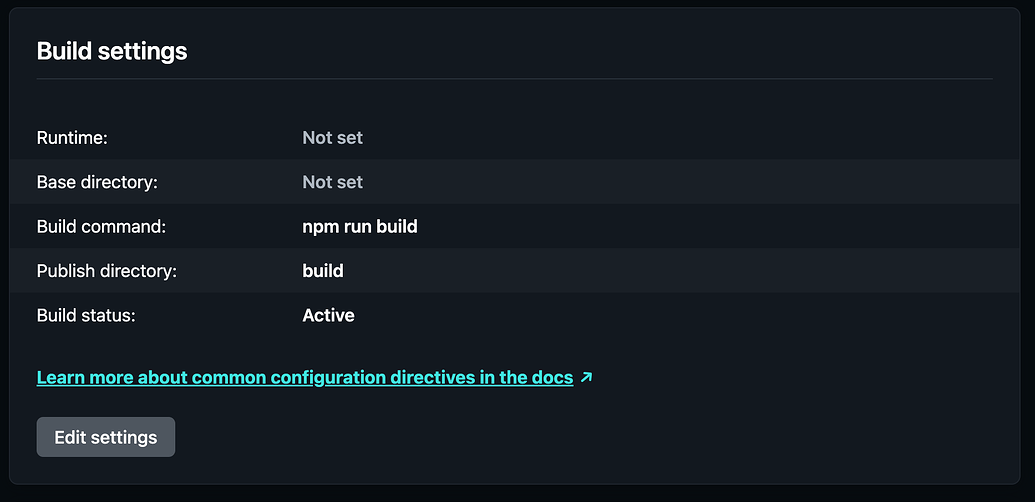Click the divider line under Build settings

[514, 78]
